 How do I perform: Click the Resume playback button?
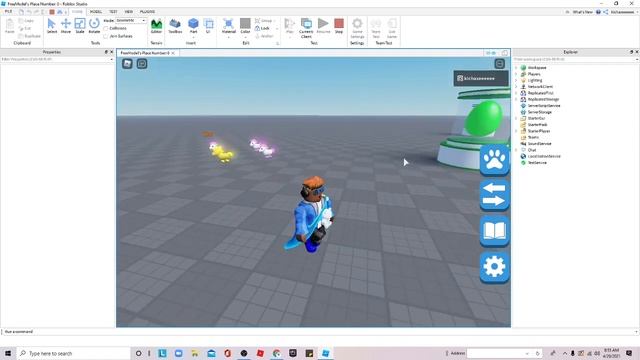point(323,26)
